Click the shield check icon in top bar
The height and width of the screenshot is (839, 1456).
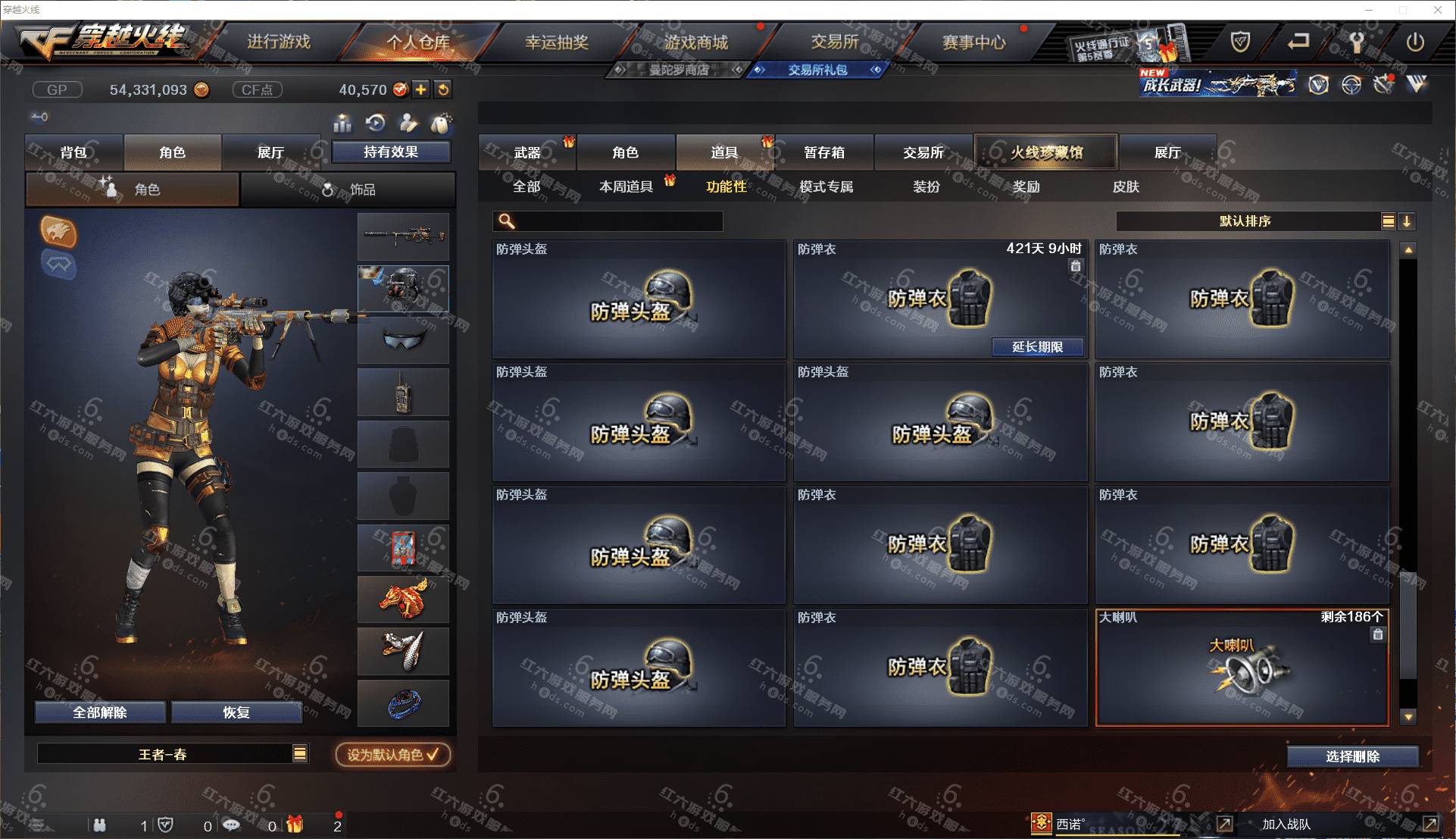coord(1240,42)
